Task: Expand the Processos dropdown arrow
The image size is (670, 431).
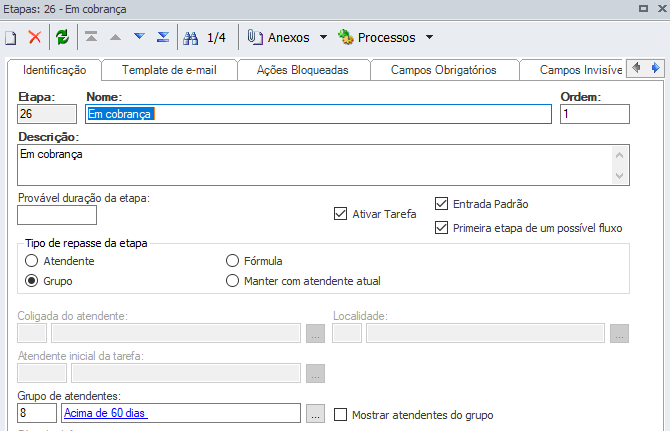Action: pyautogui.click(x=429, y=37)
